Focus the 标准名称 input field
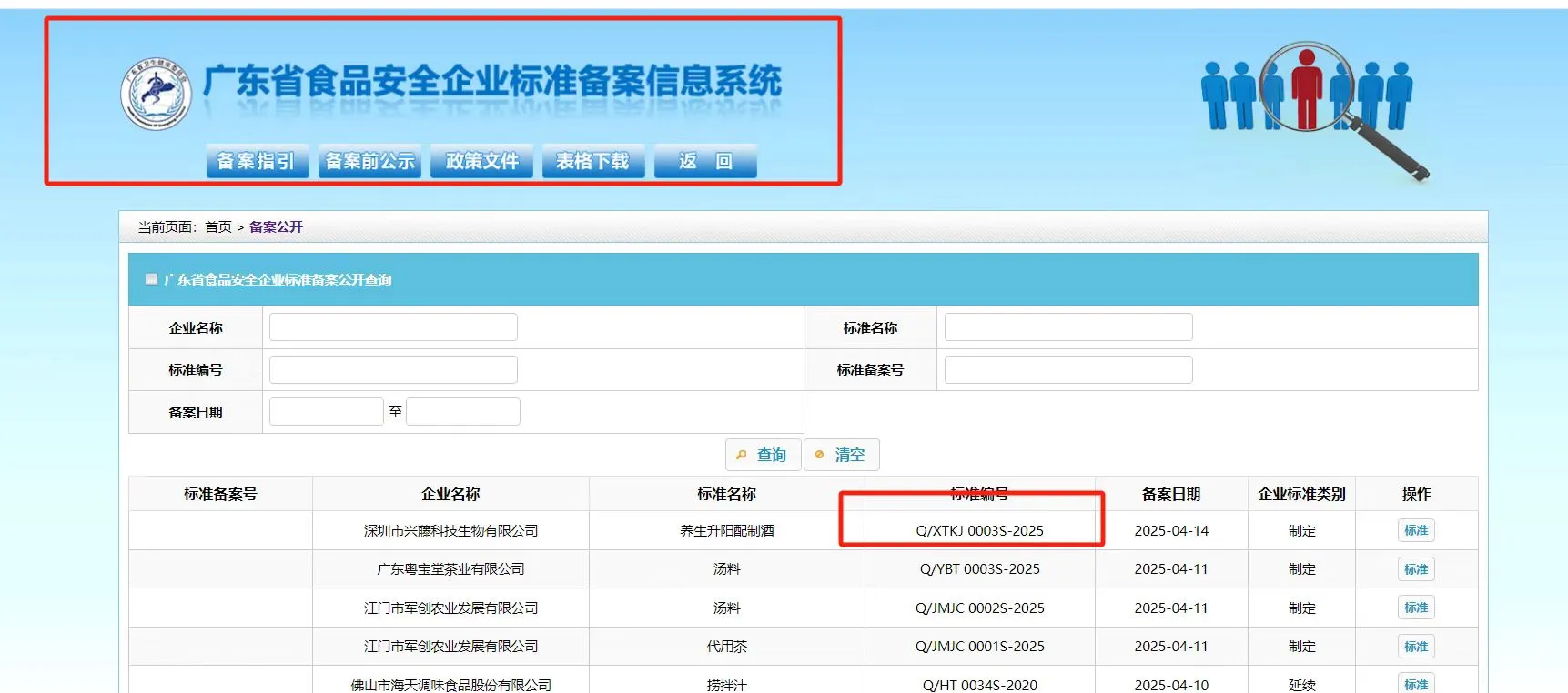This screenshot has width=1568, height=693. (x=1068, y=327)
